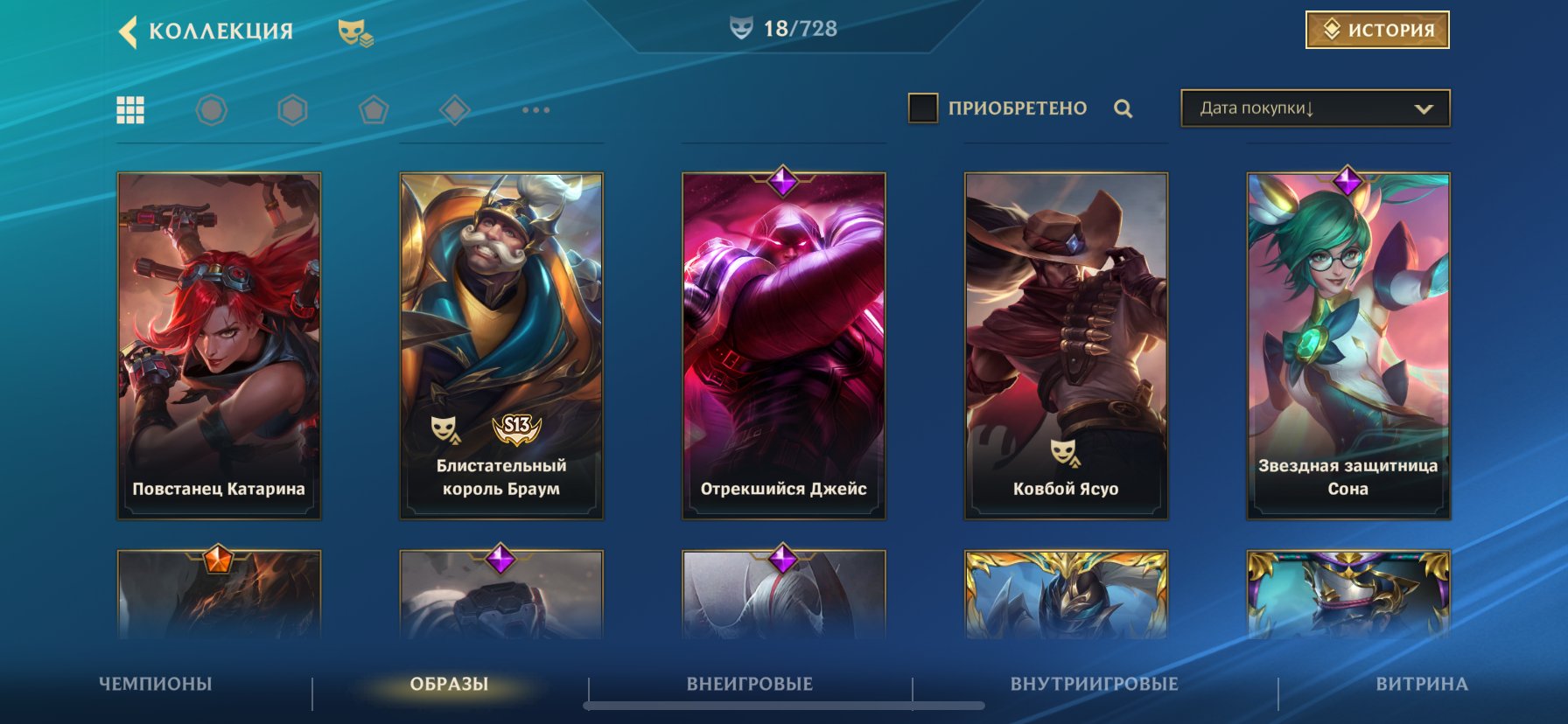
Task: Open skin search magnifier icon
Action: coord(1123,108)
